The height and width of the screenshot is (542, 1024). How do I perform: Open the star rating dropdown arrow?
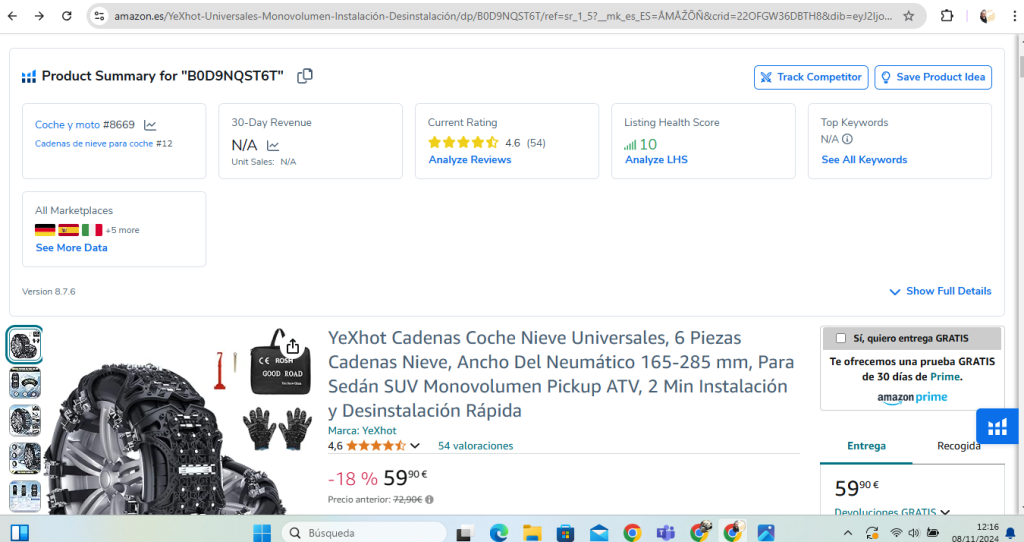pos(415,446)
